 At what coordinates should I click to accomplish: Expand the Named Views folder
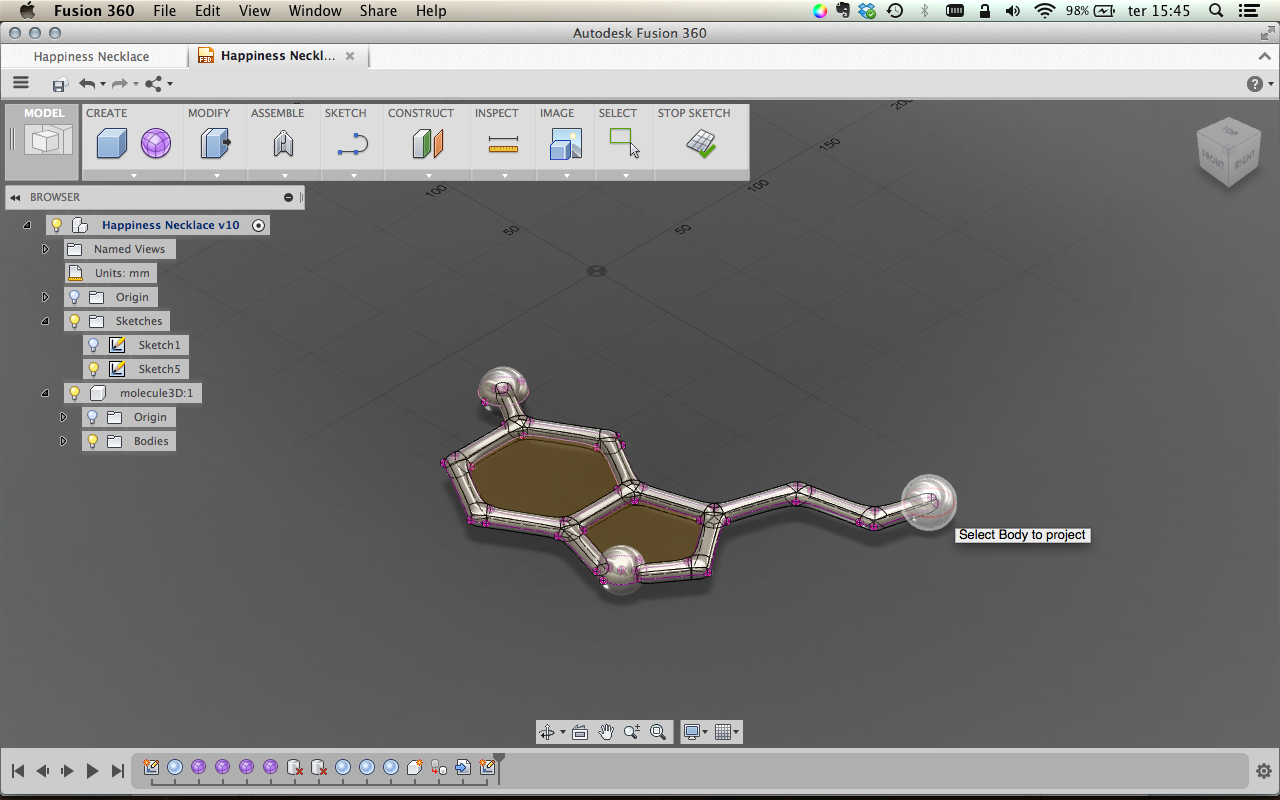pyautogui.click(x=45, y=249)
